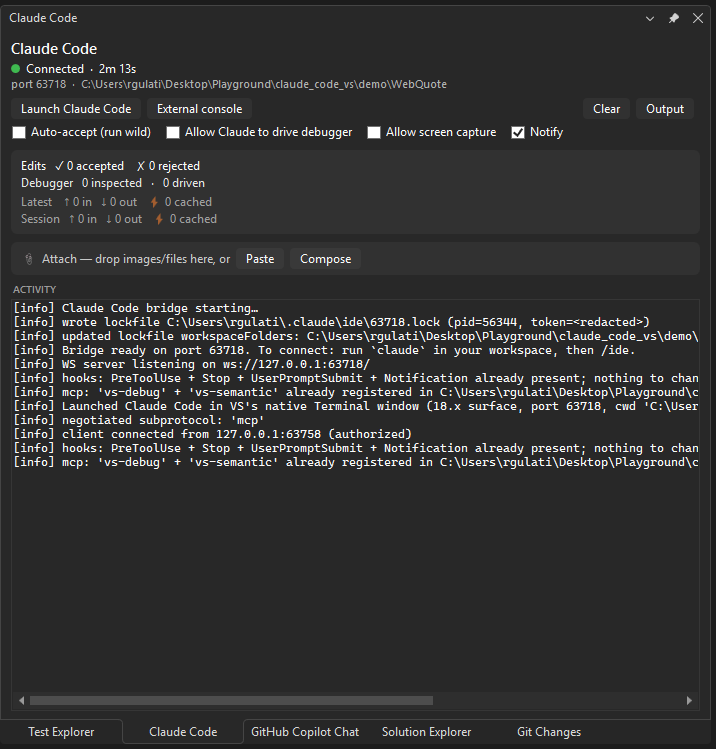Open the External console
The image size is (716, 749).
point(199,109)
